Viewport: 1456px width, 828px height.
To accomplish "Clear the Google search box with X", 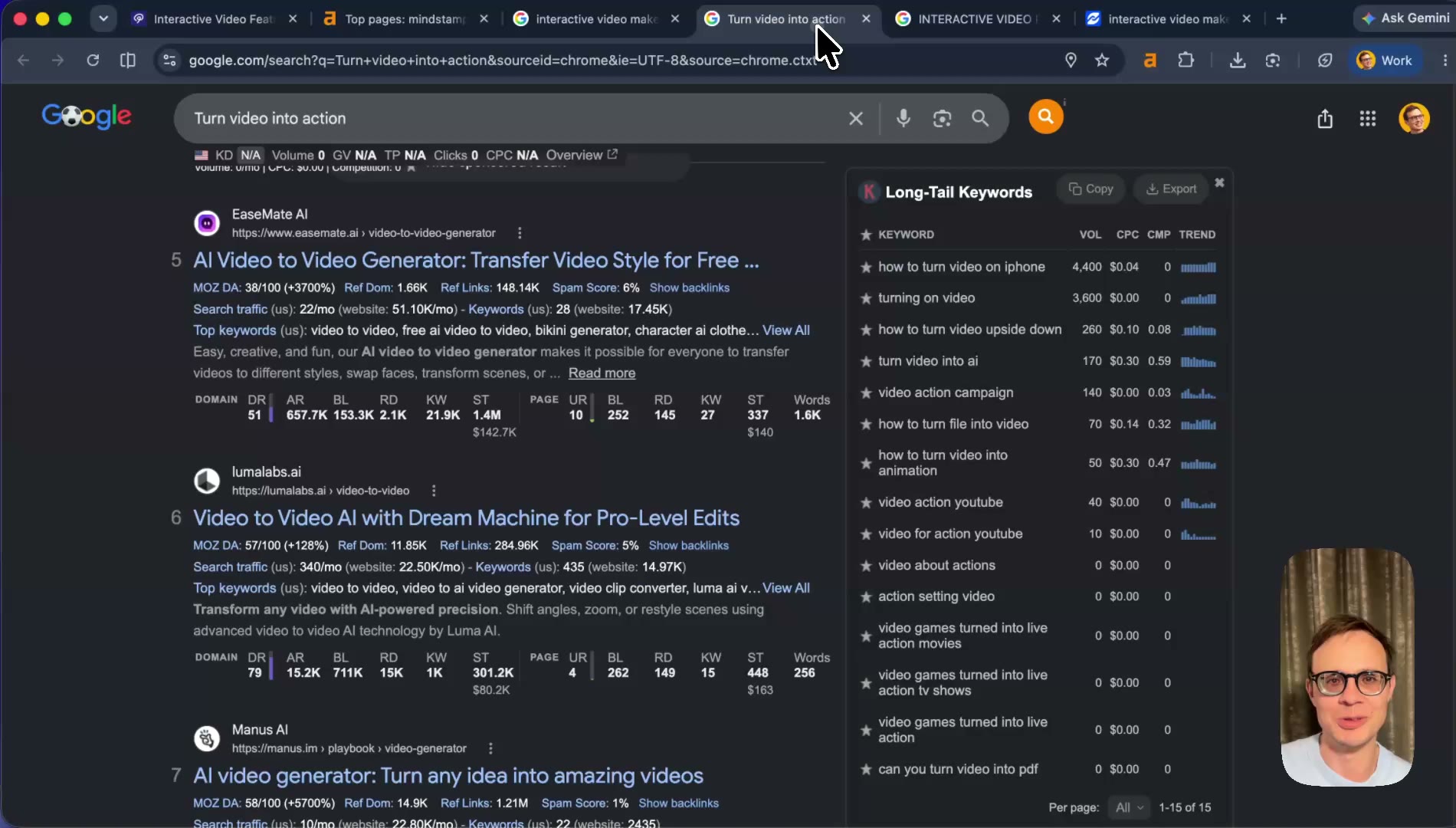I will coord(855,118).
